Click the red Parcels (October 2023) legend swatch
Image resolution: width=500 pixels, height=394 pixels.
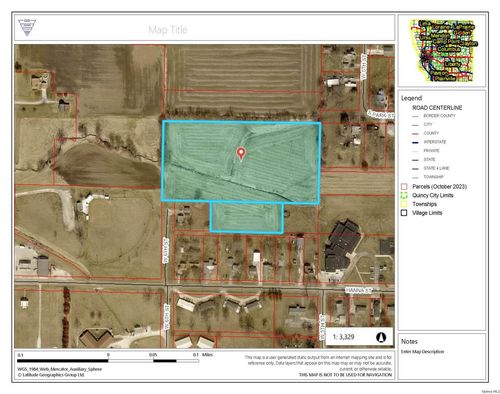(404, 186)
